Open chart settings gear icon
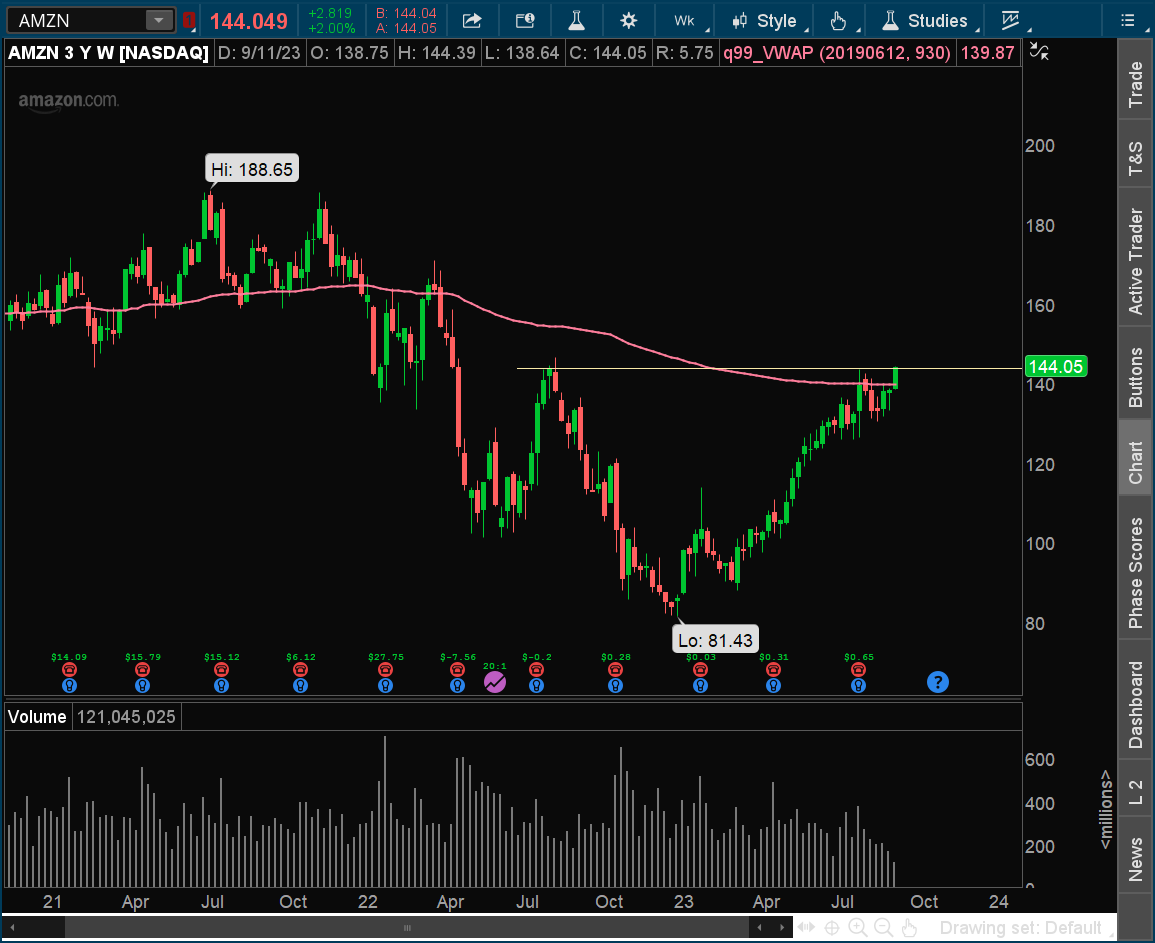Viewport: 1155px width, 943px height. point(628,21)
